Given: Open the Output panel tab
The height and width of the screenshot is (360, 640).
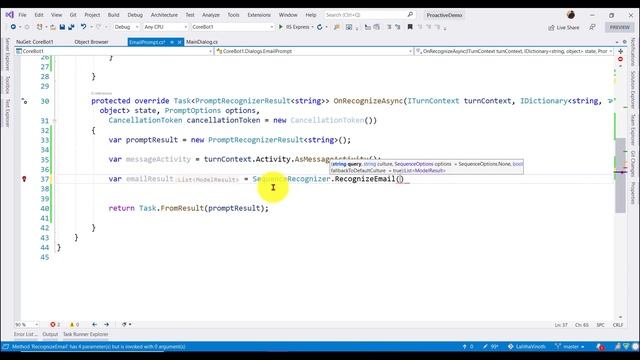Looking at the screenshot, I should [50, 334].
